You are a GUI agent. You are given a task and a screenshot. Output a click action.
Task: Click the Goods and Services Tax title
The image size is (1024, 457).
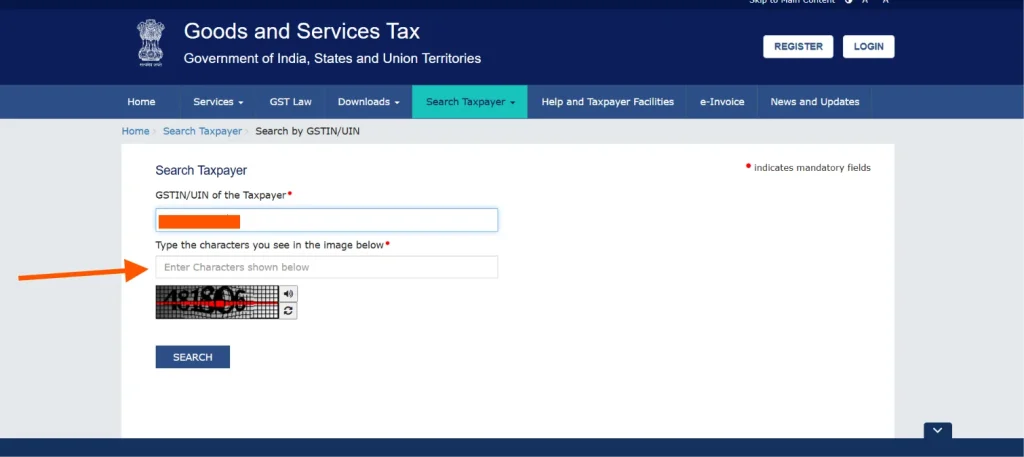(x=302, y=31)
